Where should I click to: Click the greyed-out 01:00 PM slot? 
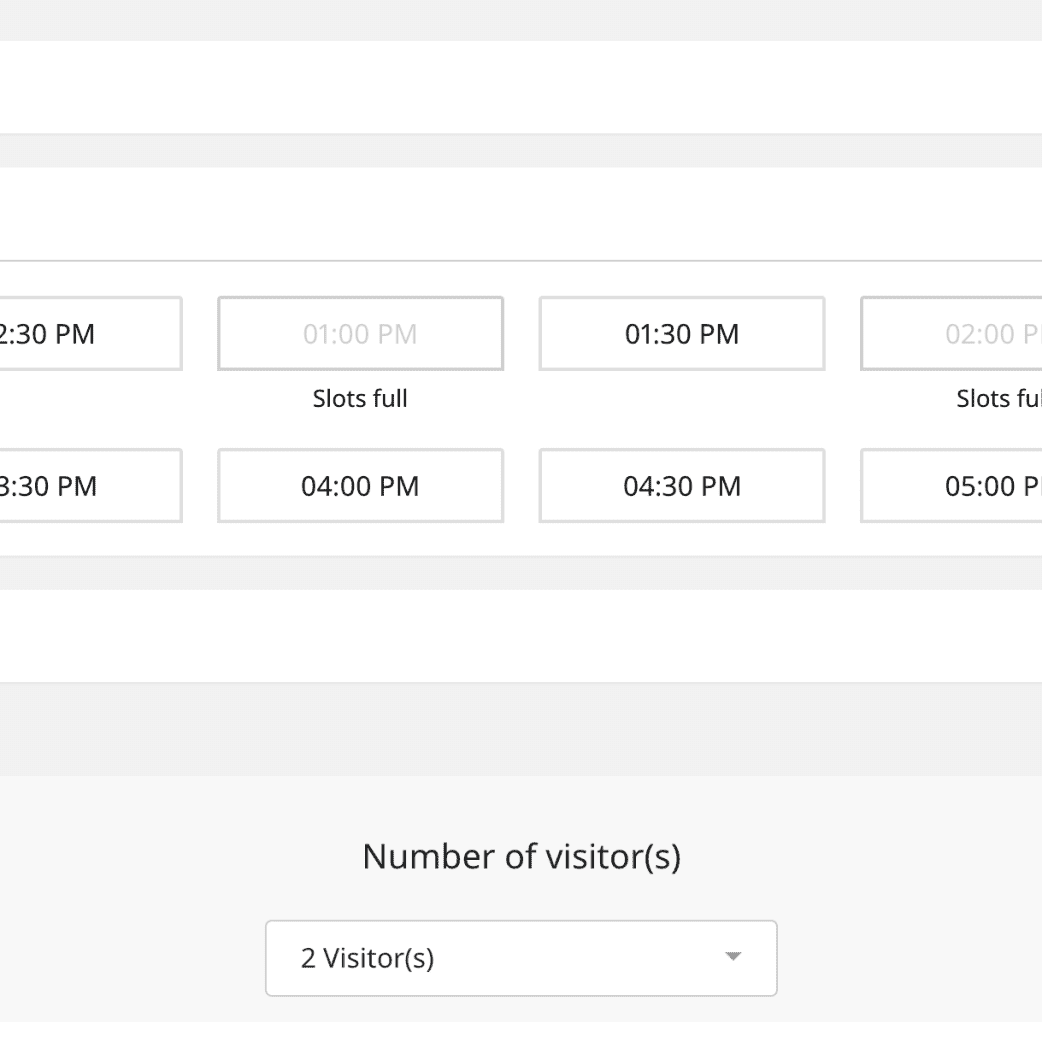360,334
